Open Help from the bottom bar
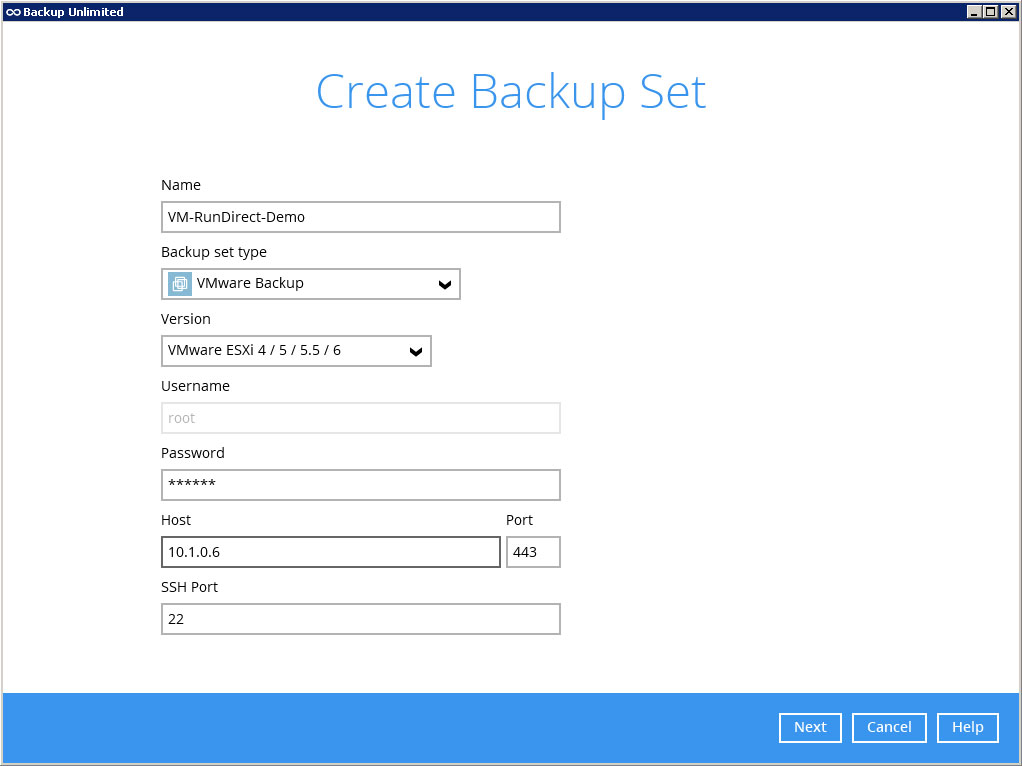This screenshot has width=1022, height=766. tap(967, 728)
